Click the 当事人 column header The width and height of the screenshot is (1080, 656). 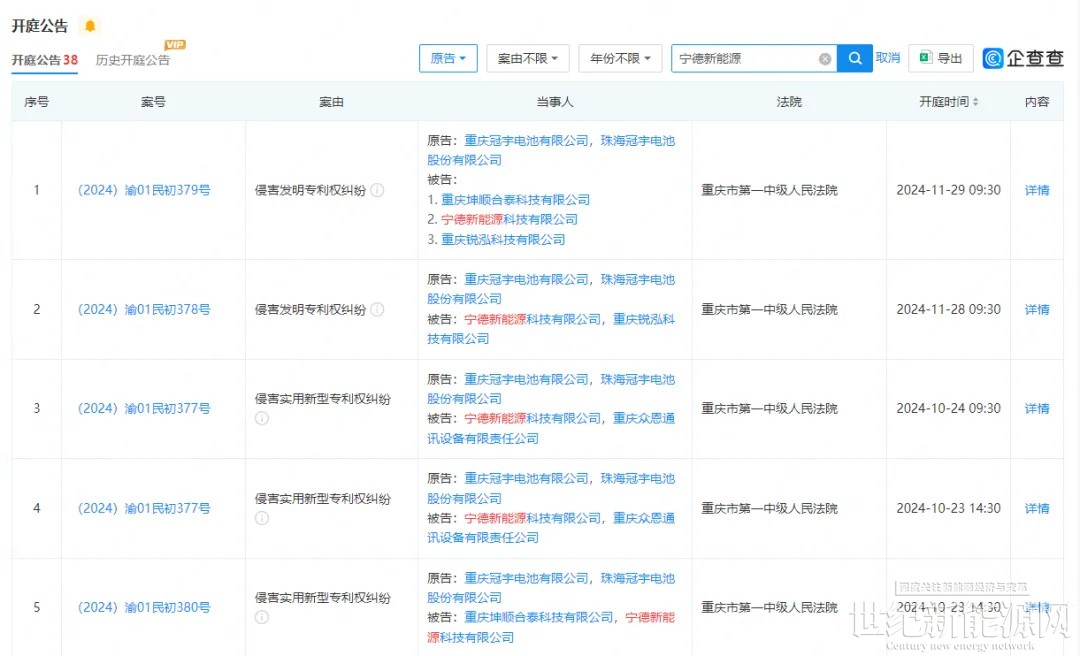(555, 102)
